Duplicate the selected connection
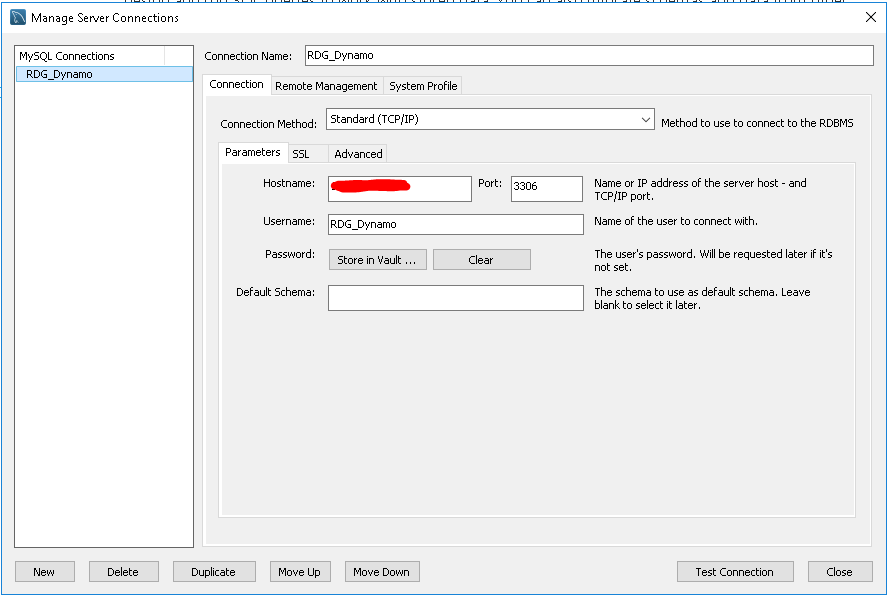This screenshot has height=597, width=889. pos(214,571)
